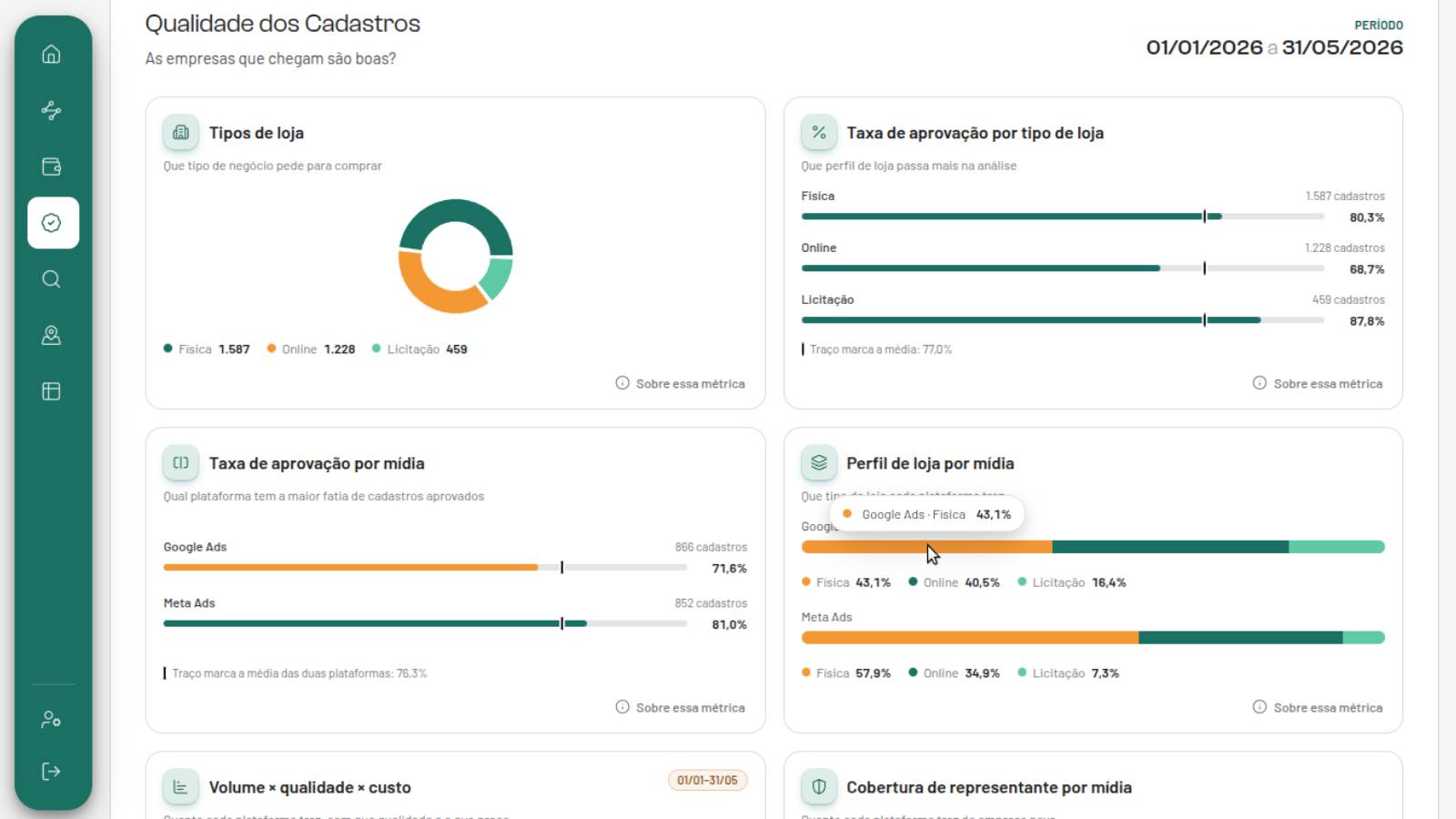Click the green Meta Ads approval bar
This screenshot has height=819, width=1456.
375,624
